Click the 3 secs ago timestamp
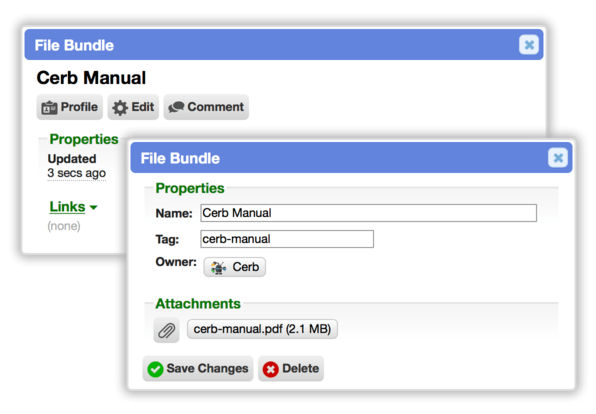Image resolution: width=596 pixels, height=414 pixels. coord(76,173)
